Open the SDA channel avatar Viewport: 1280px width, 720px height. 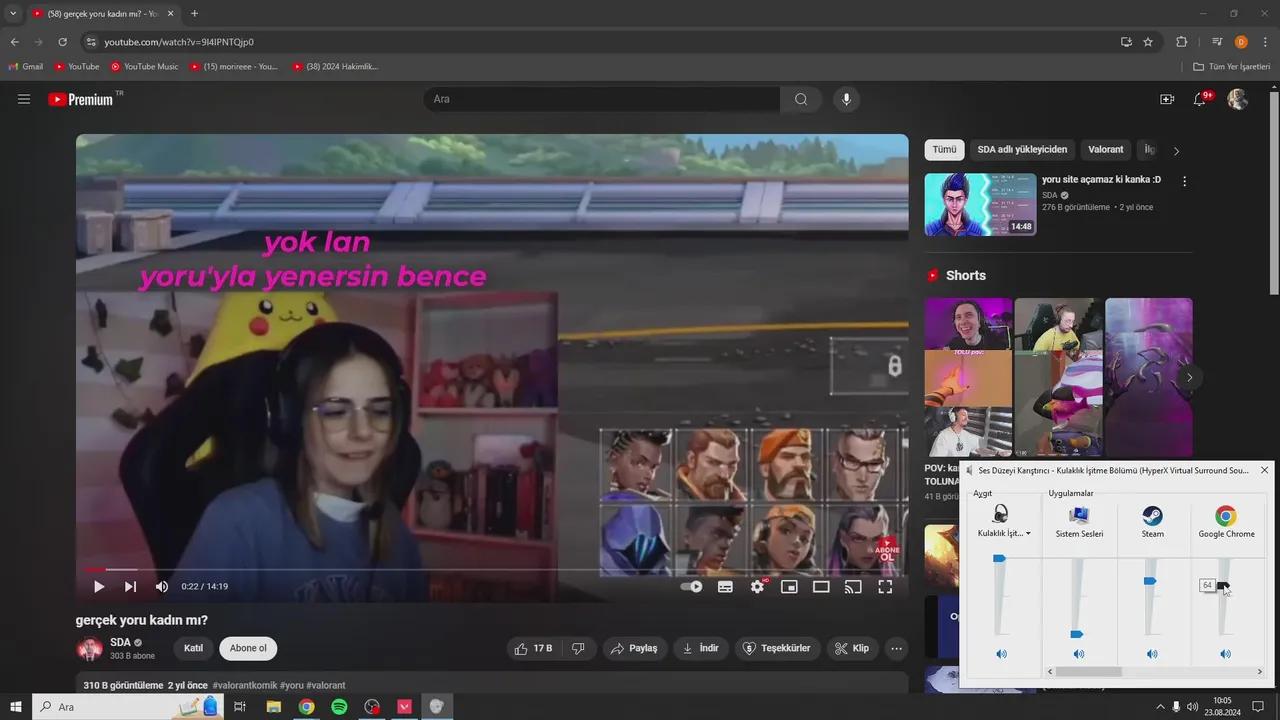[x=90, y=648]
